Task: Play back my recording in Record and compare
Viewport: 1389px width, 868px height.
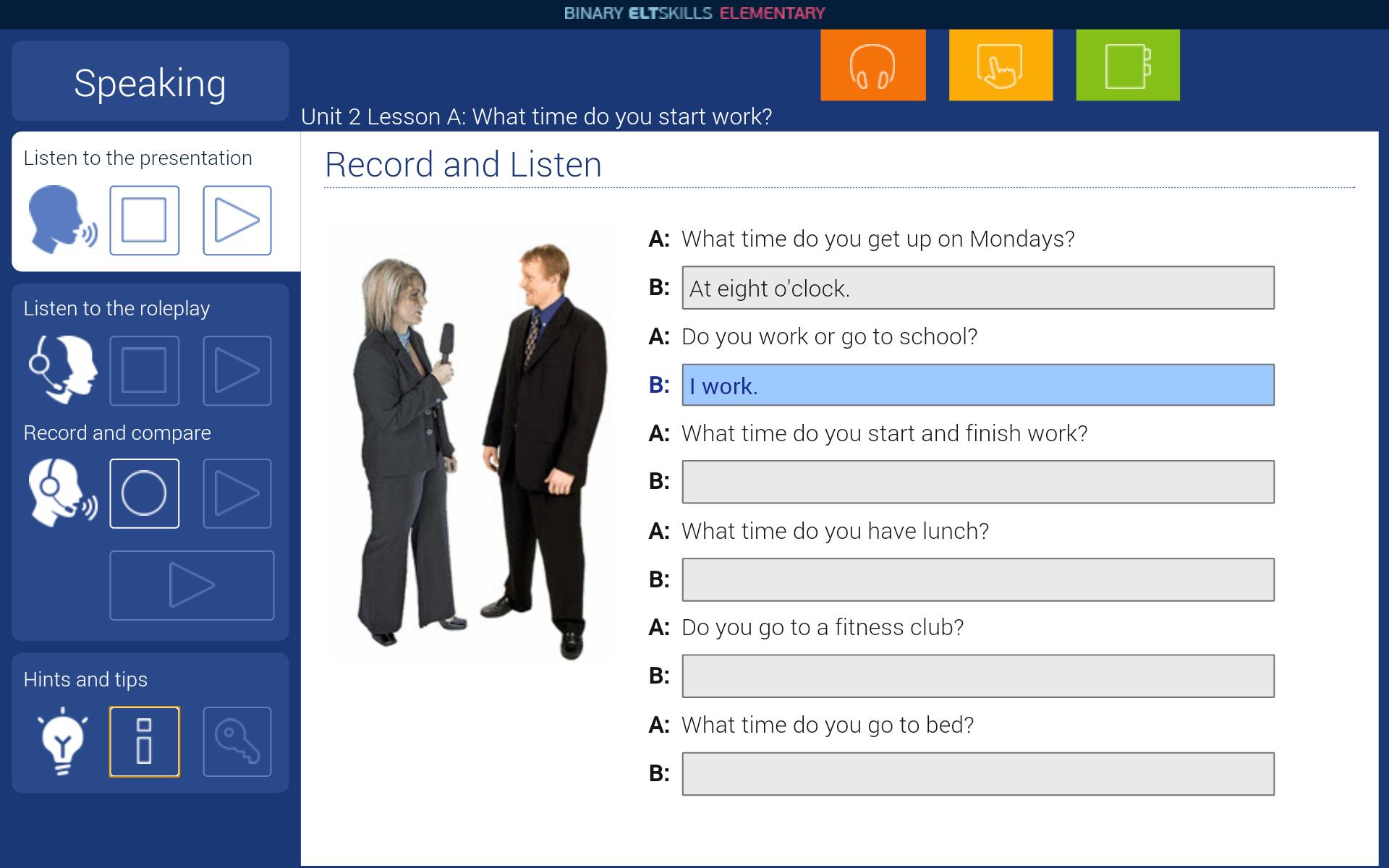Action: [237, 493]
